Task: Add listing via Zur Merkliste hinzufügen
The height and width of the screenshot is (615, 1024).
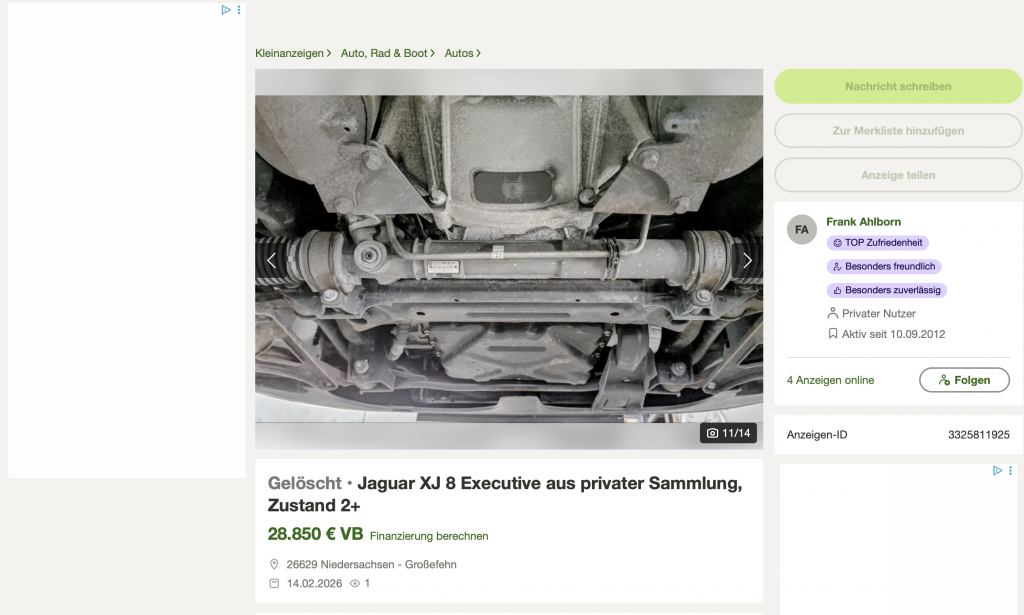Action: click(898, 131)
